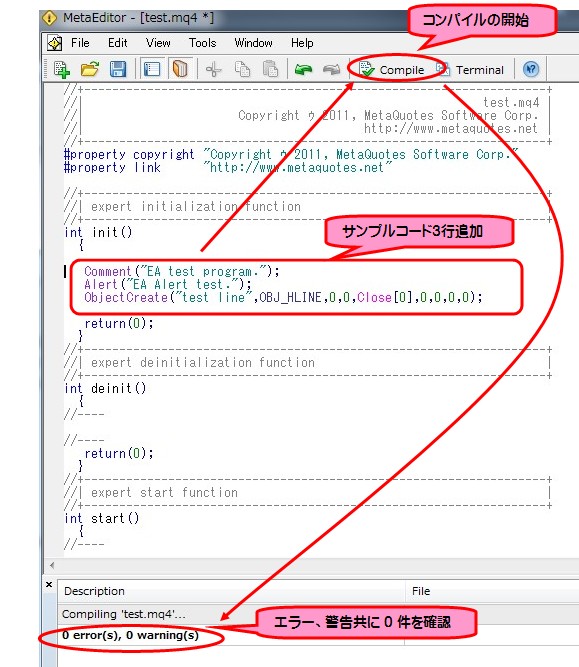The width and height of the screenshot is (579, 667).
Task: Click the Paste clipboard icon
Action: coord(270,69)
